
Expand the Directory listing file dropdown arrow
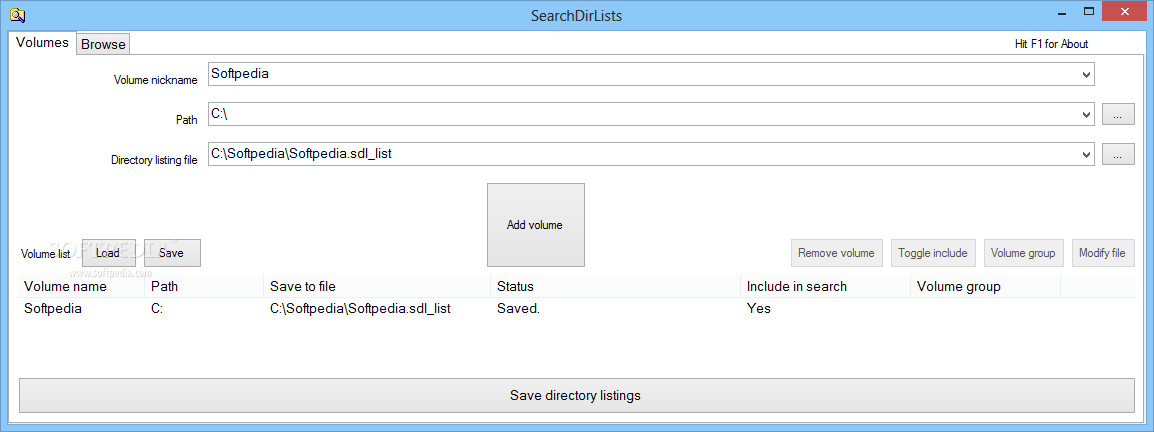(x=1086, y=155)
